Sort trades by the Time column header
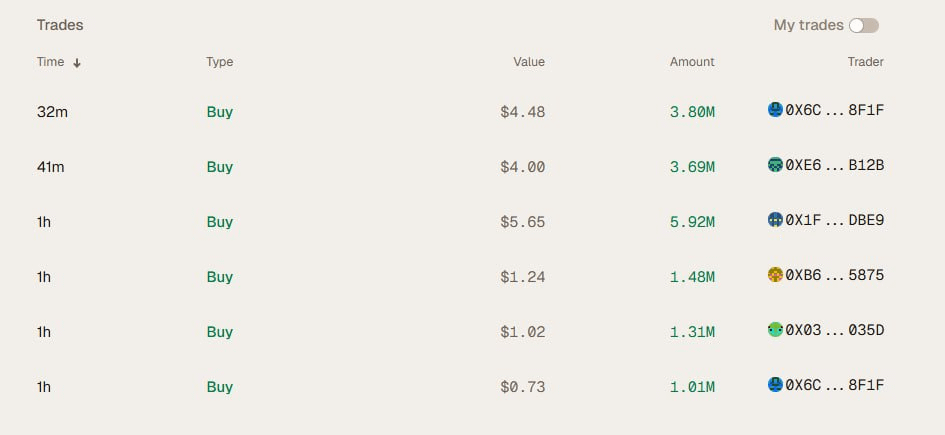945x435 pixels. tap(50, 62)
